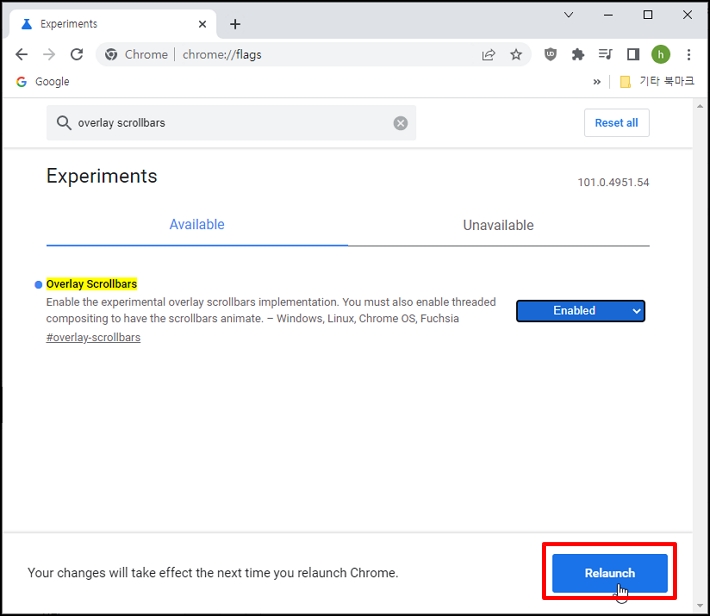The image size is (710, 616).
Task: Show hidden bookmarks with the double chevron
Action: point(597,82)
